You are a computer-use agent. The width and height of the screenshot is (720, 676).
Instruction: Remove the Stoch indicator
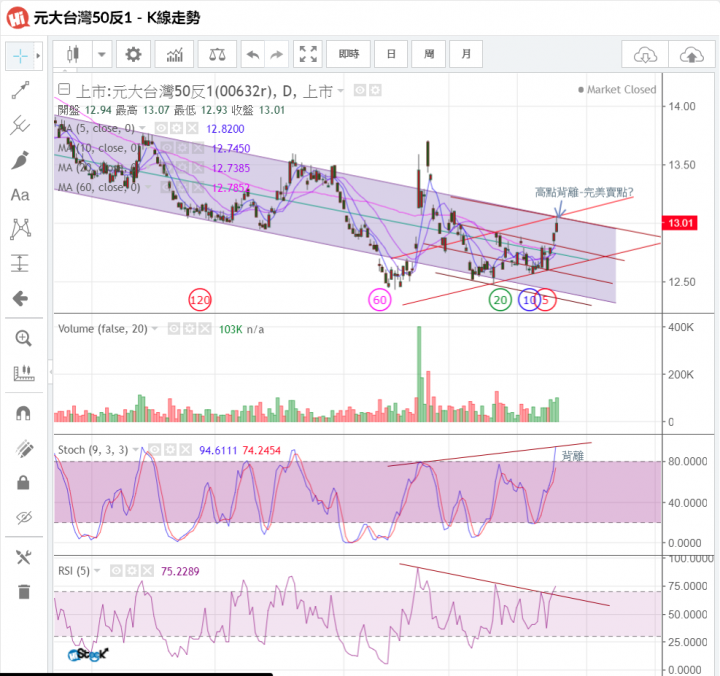click(186, 450)
